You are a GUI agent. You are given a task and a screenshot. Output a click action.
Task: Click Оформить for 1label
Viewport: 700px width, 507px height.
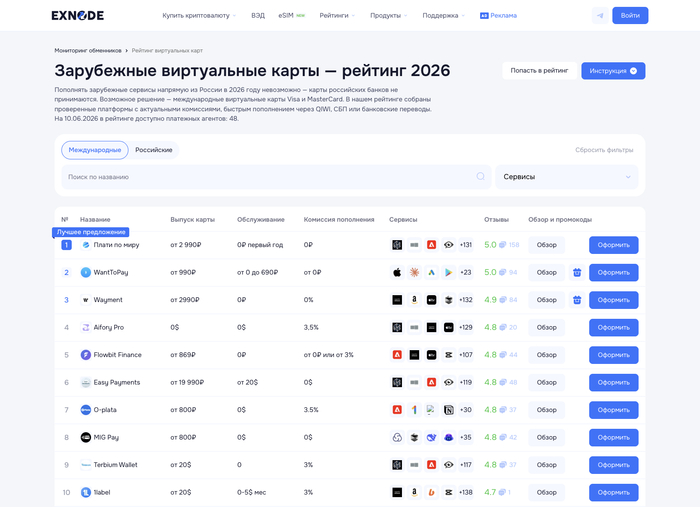click(613, 493)
